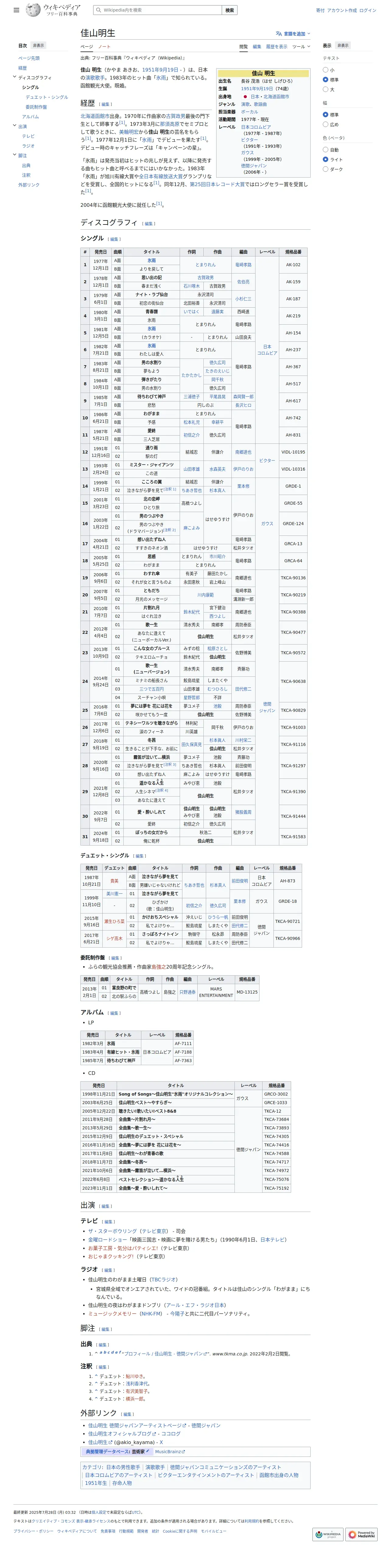Hide the 目次 contents sidebar
Screen dimensions: 391x1568
pos(38,46)
